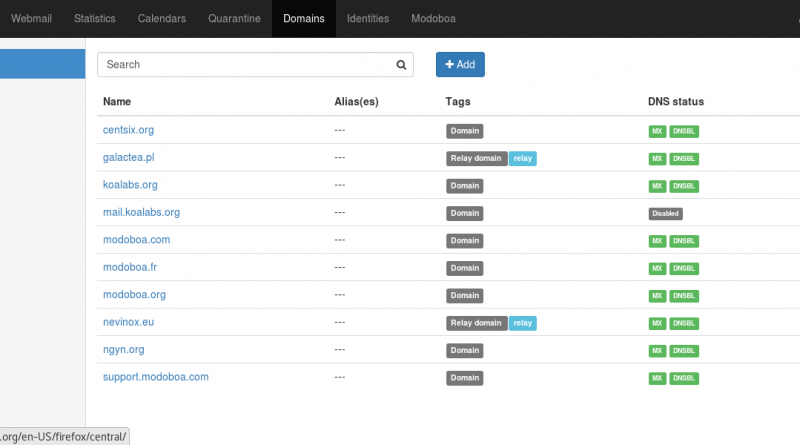
Task: Type in the Search input field
Action: click(x=245, y=65)
